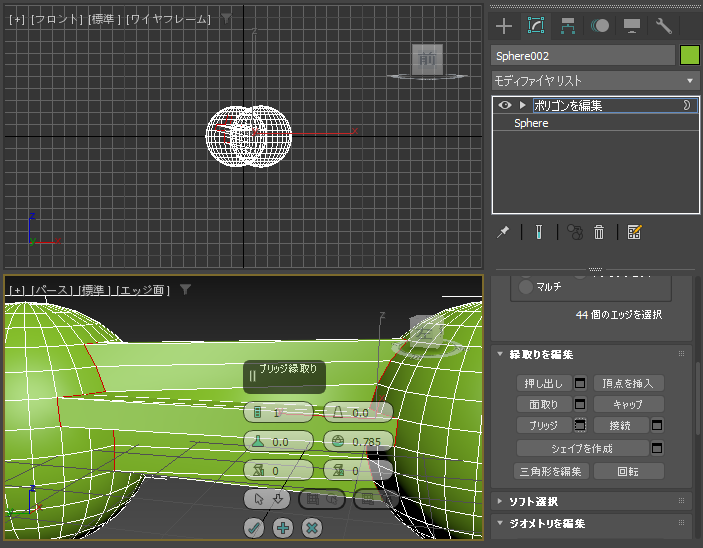703x548 pixels.
Task: Click the filter icon in perspective viewport
Action: (186, 289)
